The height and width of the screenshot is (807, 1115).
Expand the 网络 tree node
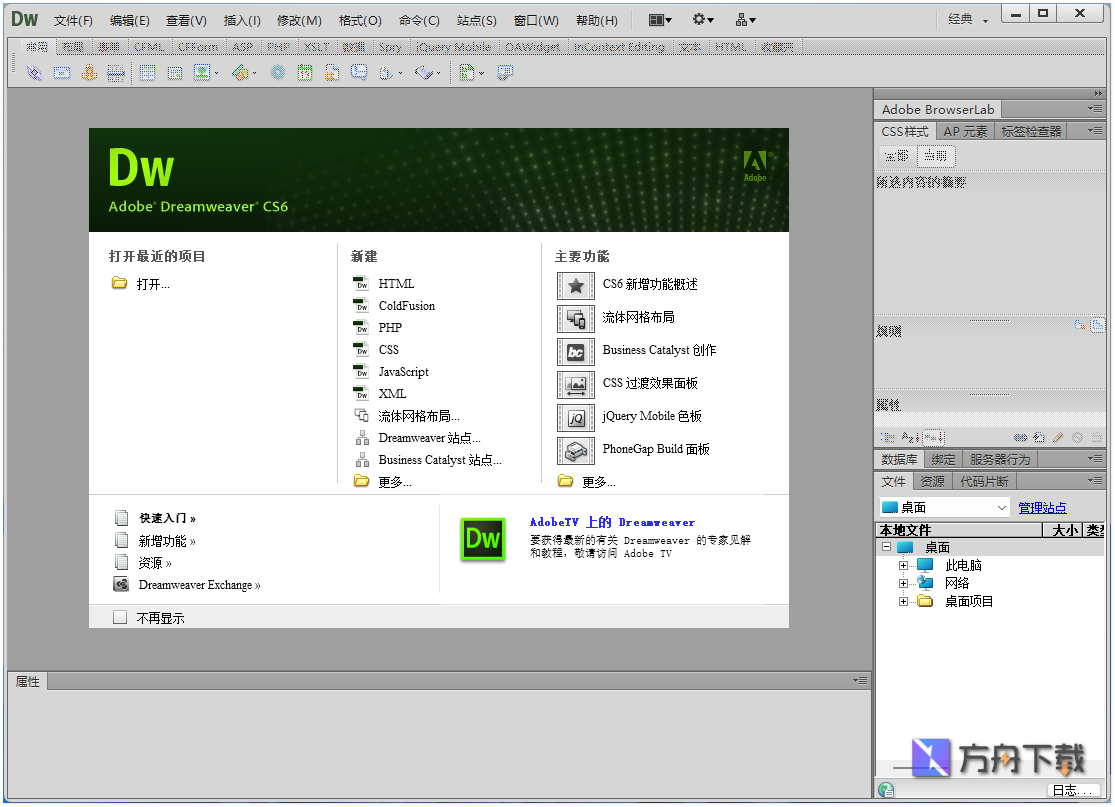(x=903, y=583)
